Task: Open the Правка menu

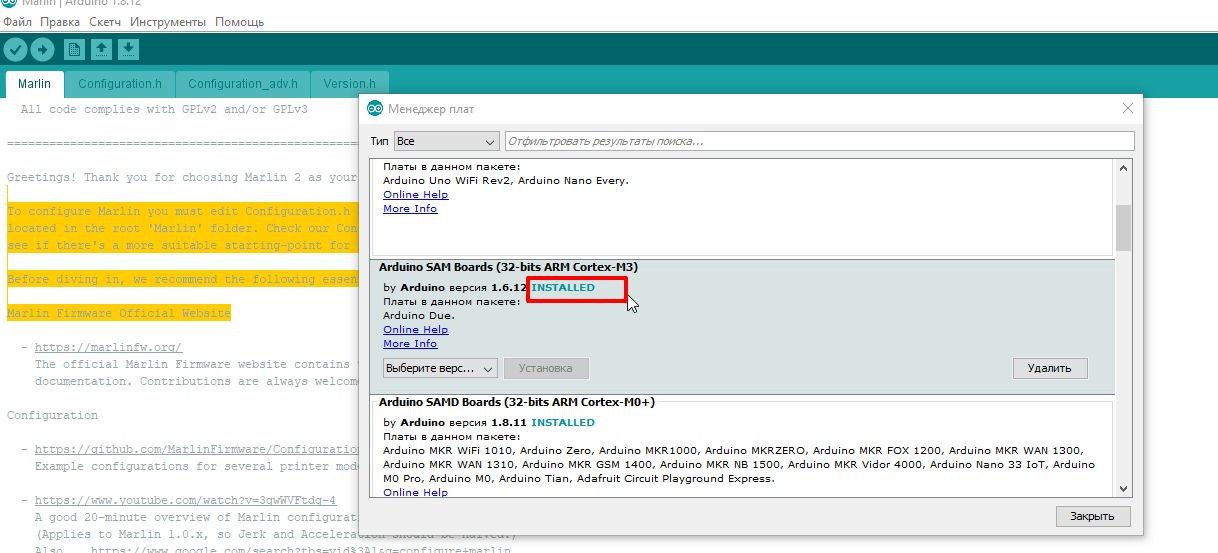Action: coord(60,21)
